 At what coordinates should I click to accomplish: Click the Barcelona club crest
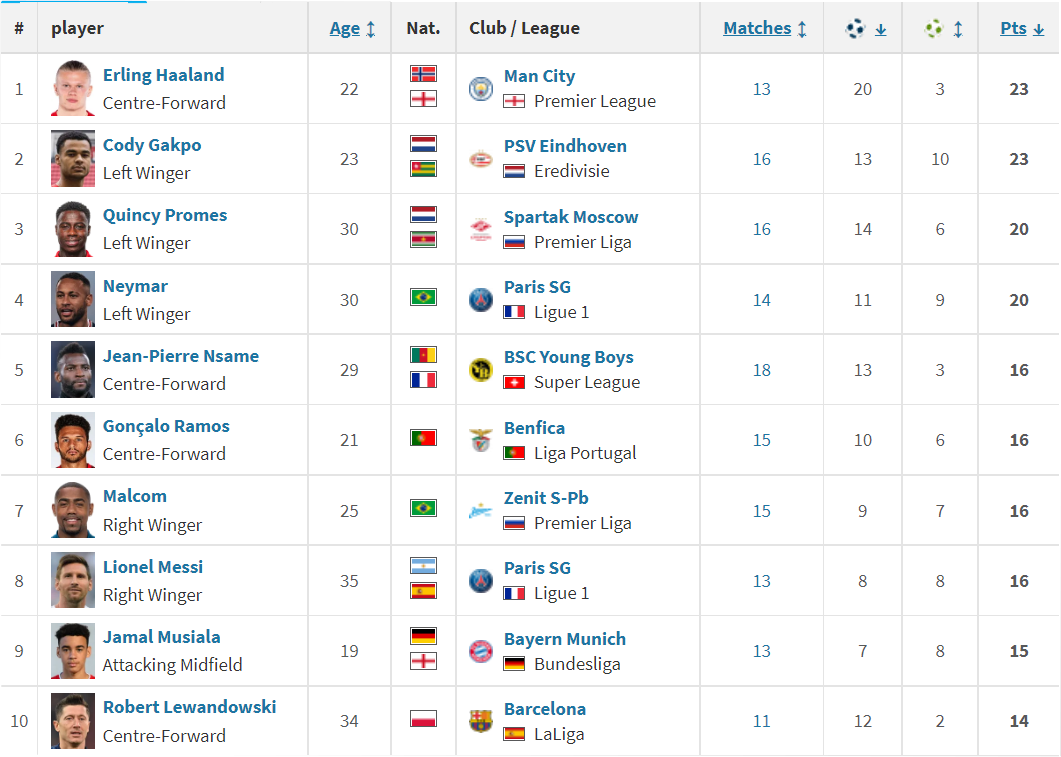tap(481, 721)
